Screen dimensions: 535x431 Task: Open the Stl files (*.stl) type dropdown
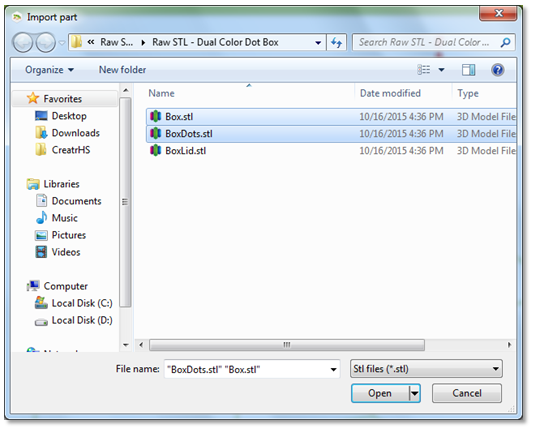pos(426,369)
